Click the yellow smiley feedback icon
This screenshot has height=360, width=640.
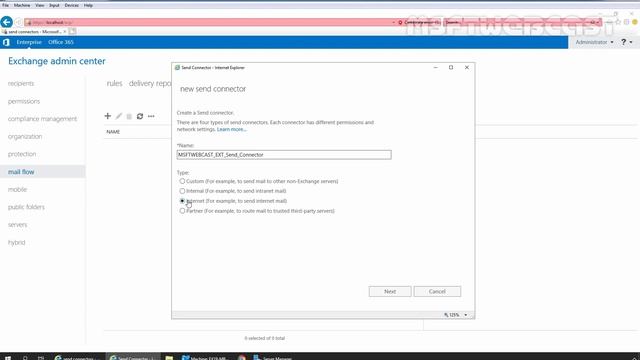[635, 22]
